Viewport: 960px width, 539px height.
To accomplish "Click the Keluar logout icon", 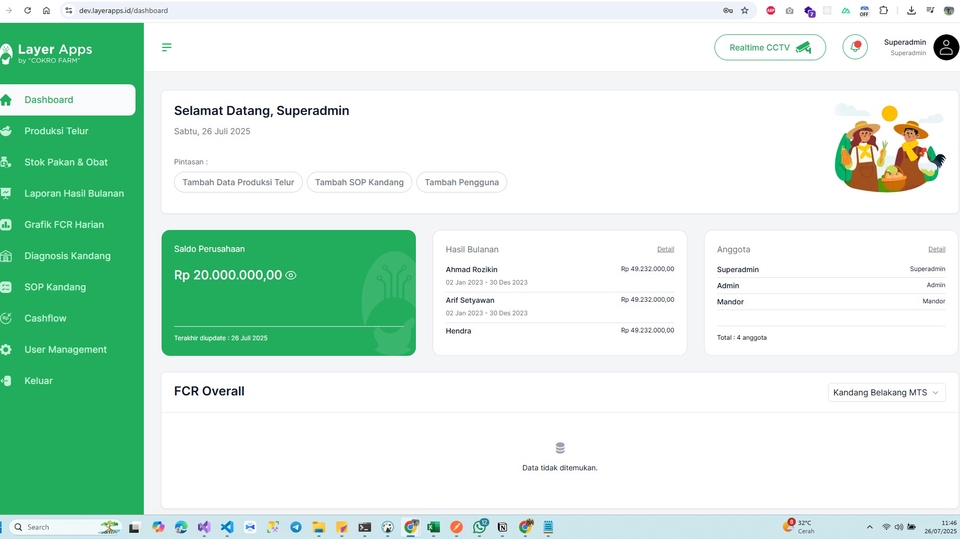I will [6, 381].
